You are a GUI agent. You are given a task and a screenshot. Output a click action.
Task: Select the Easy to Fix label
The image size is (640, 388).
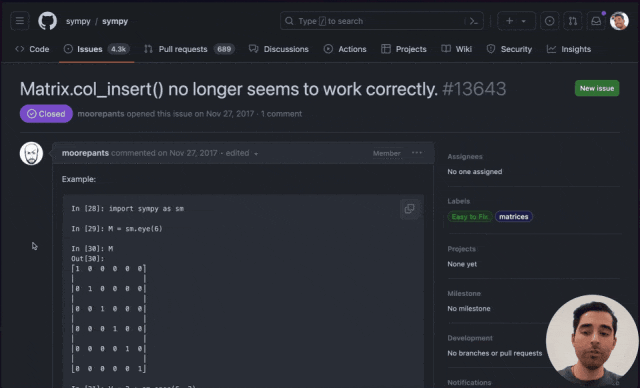(470, 217)
